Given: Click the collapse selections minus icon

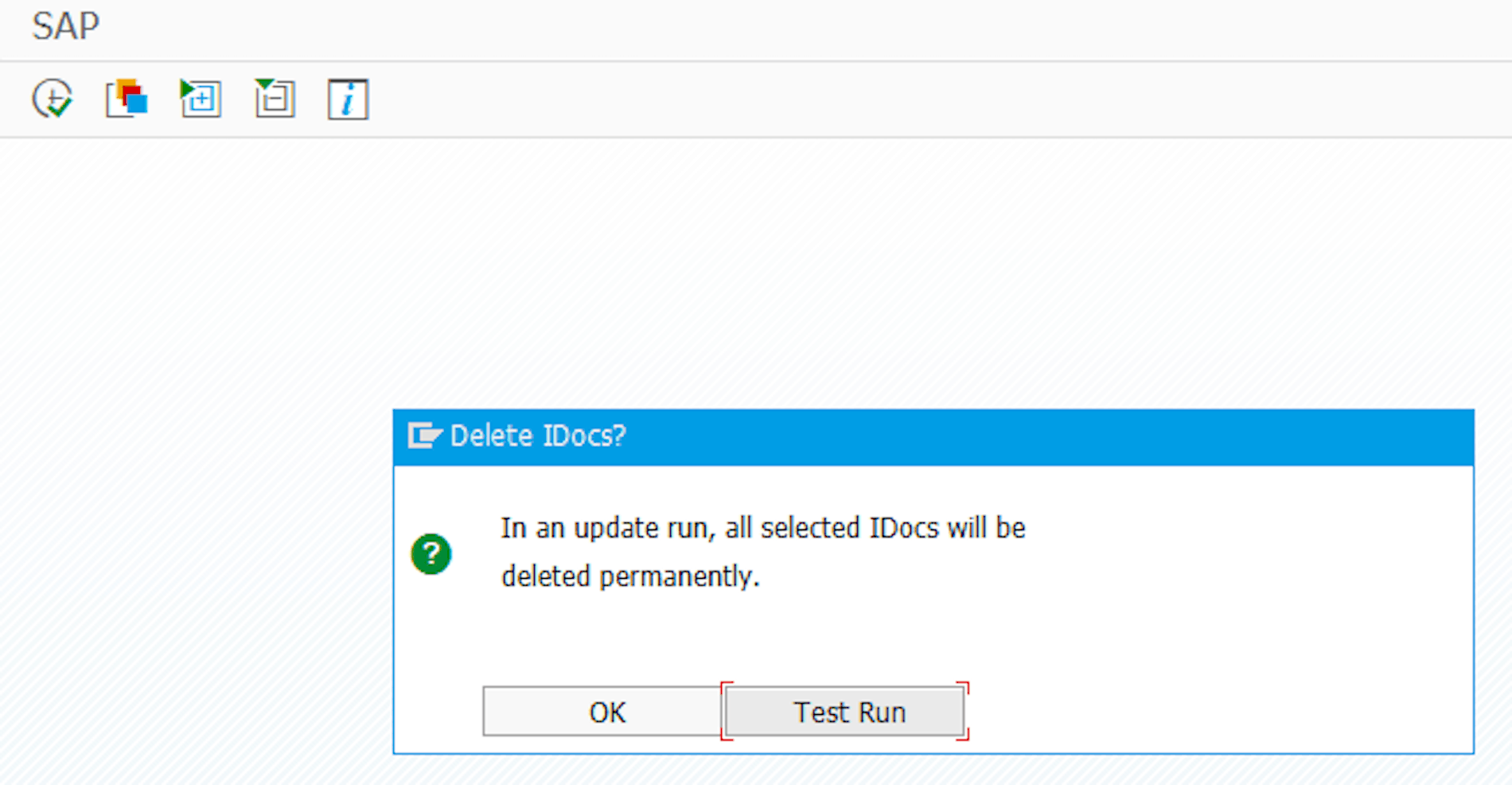Looking at the screenshot, I should tap(275, 100).
